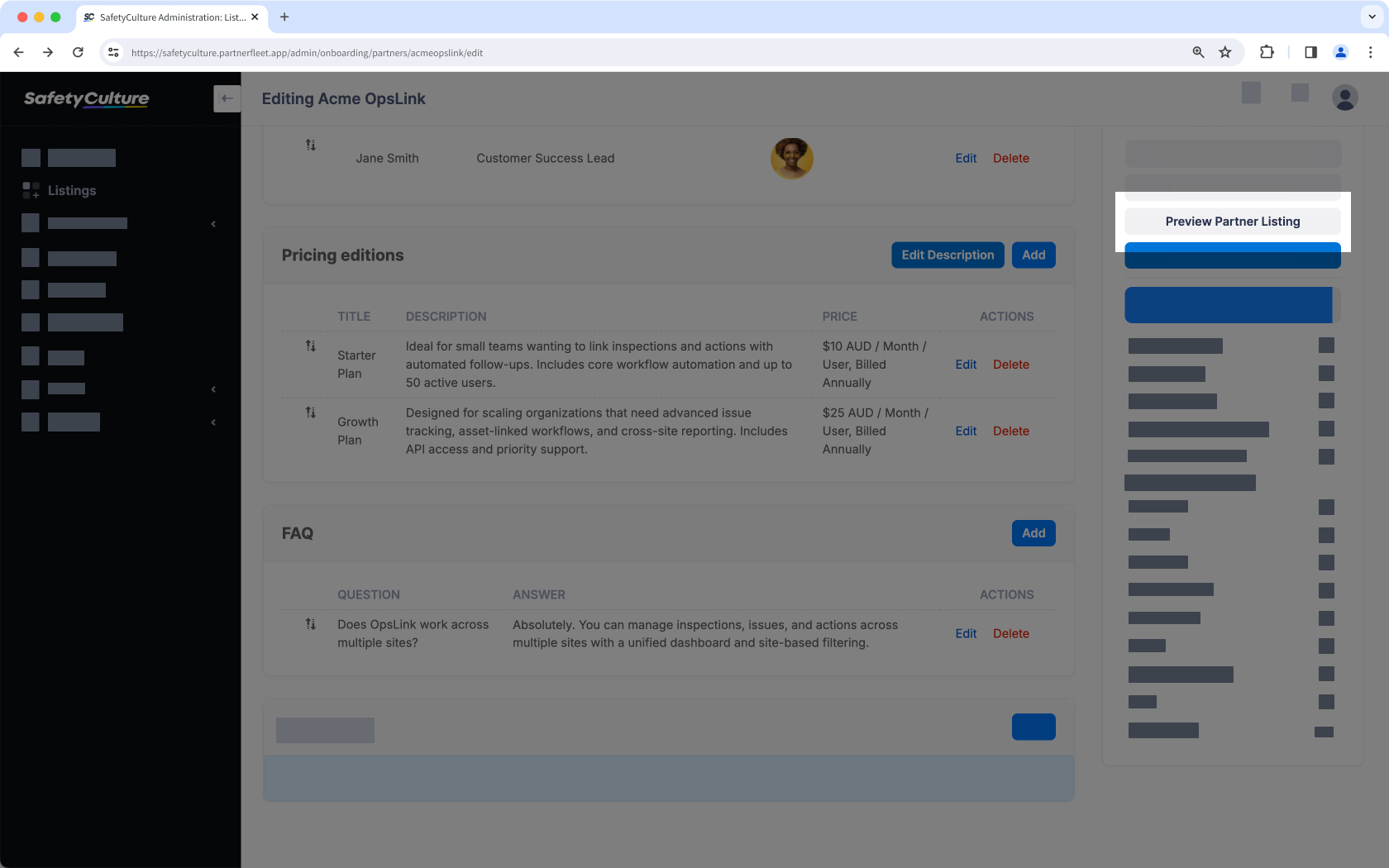Open browser extensions menu
This screenshot has width=1389, height=868.
1267,52
